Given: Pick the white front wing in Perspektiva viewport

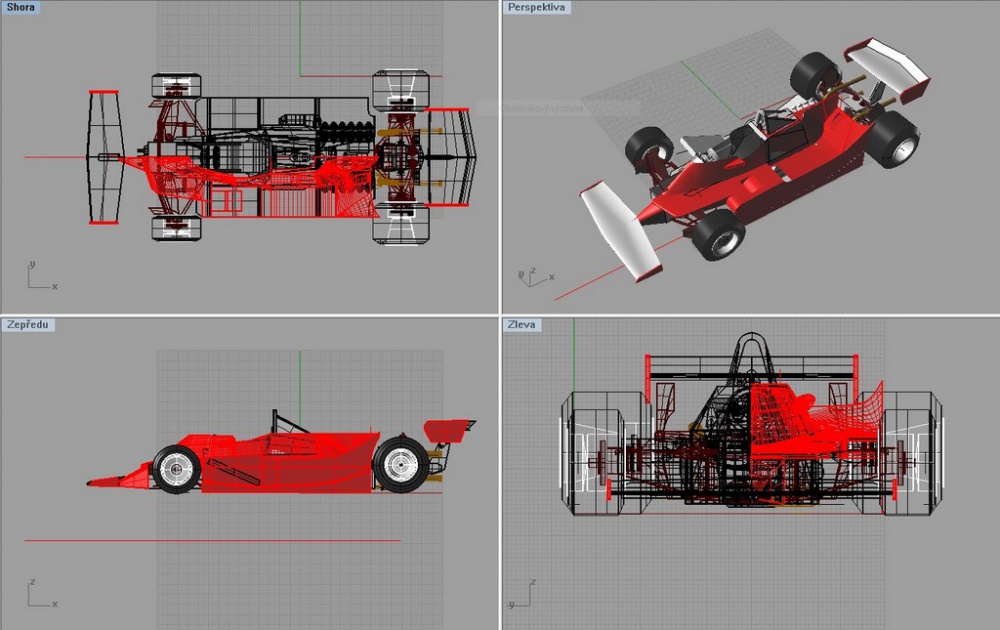Looking at the screenshot, I should (x=619, y=231).
